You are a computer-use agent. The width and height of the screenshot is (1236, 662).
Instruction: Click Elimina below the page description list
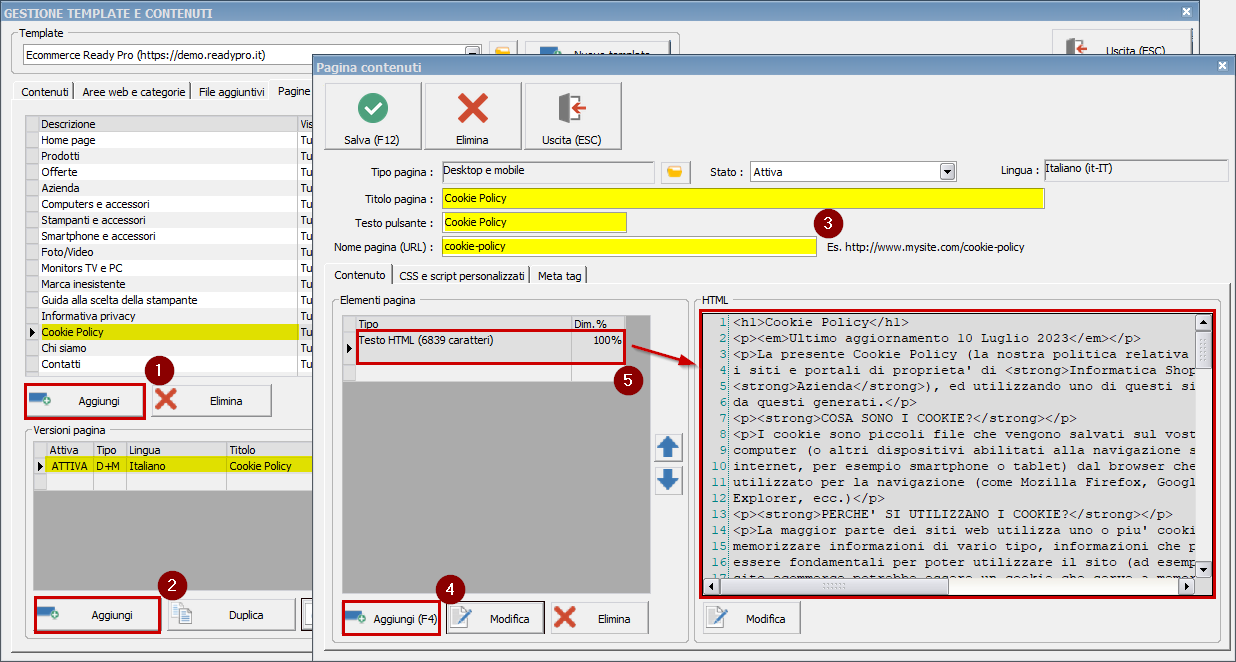coord(211,400)
